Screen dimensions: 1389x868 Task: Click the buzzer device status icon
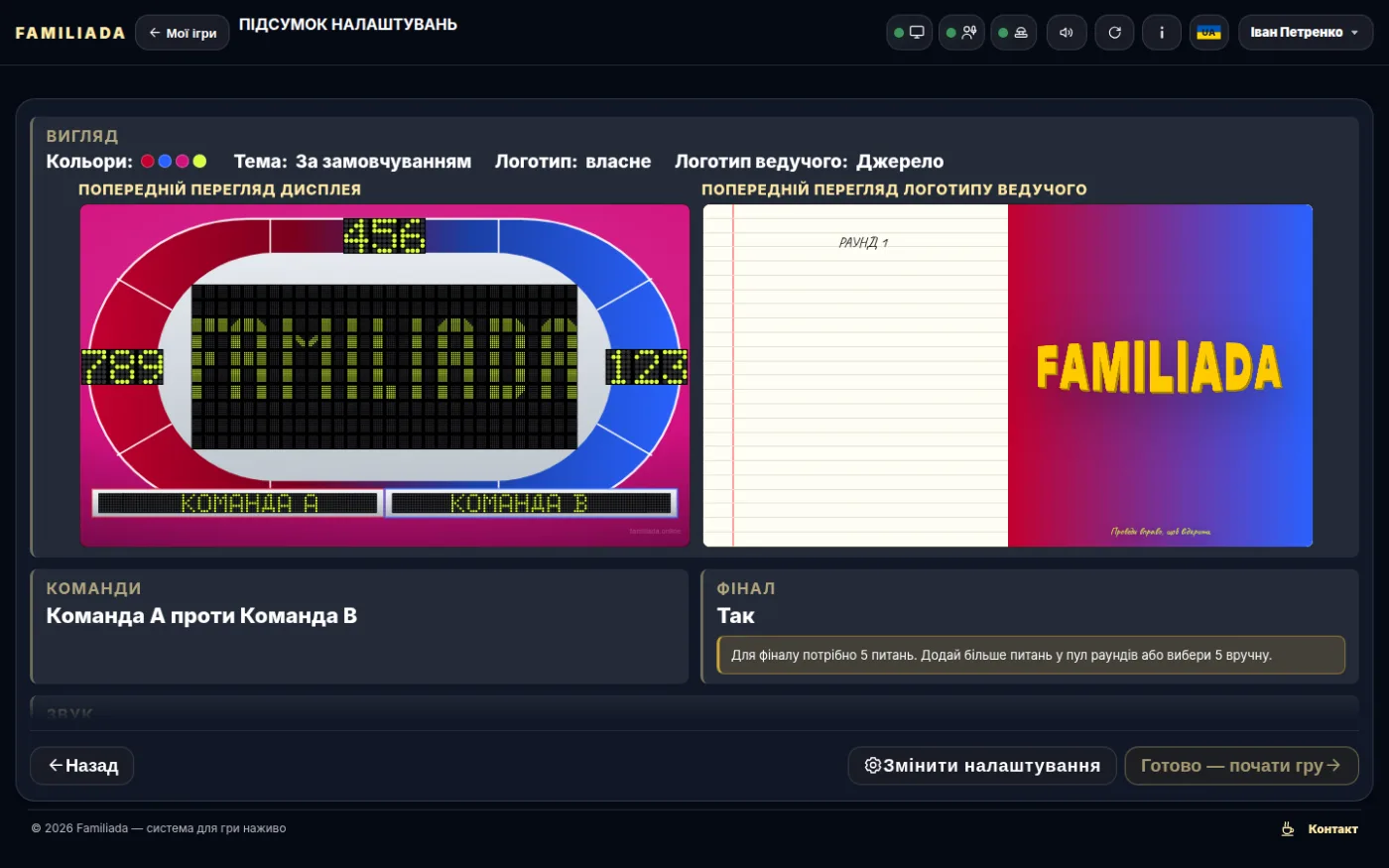1013,33
